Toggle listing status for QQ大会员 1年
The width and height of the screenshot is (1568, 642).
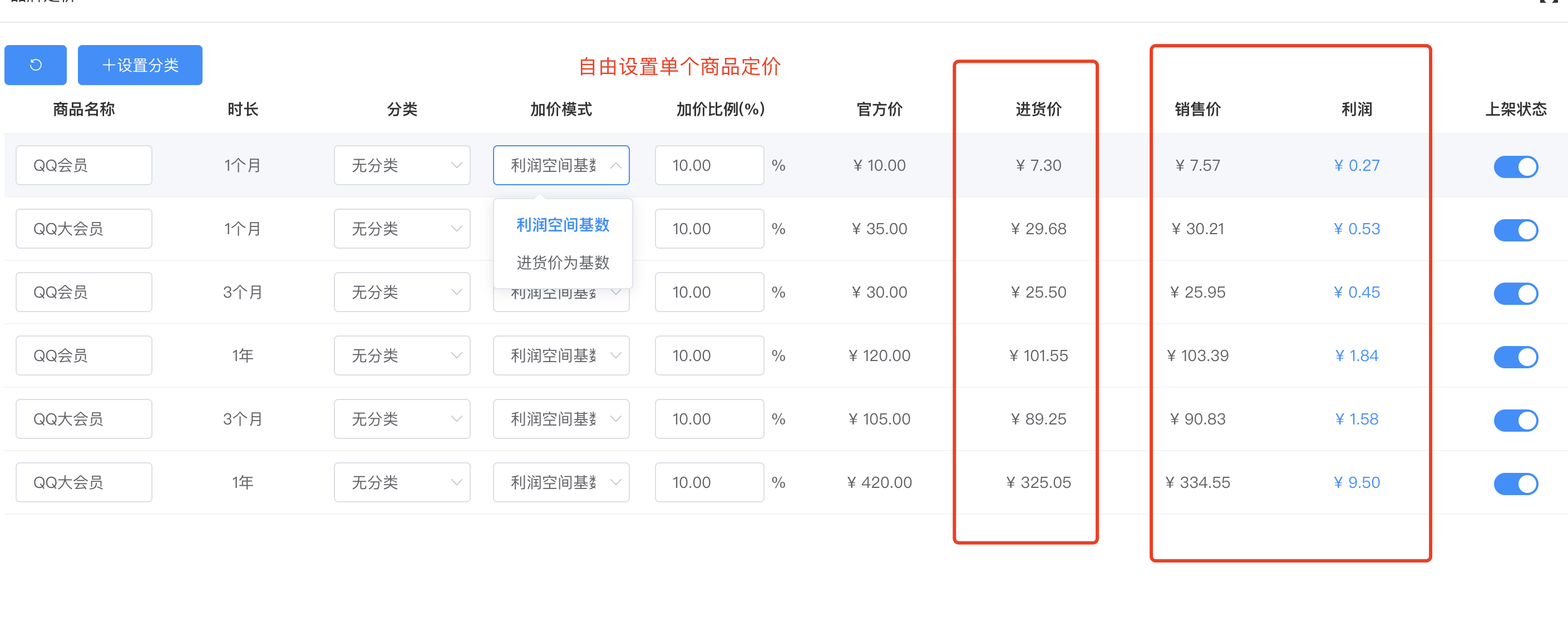[1516, 483]
